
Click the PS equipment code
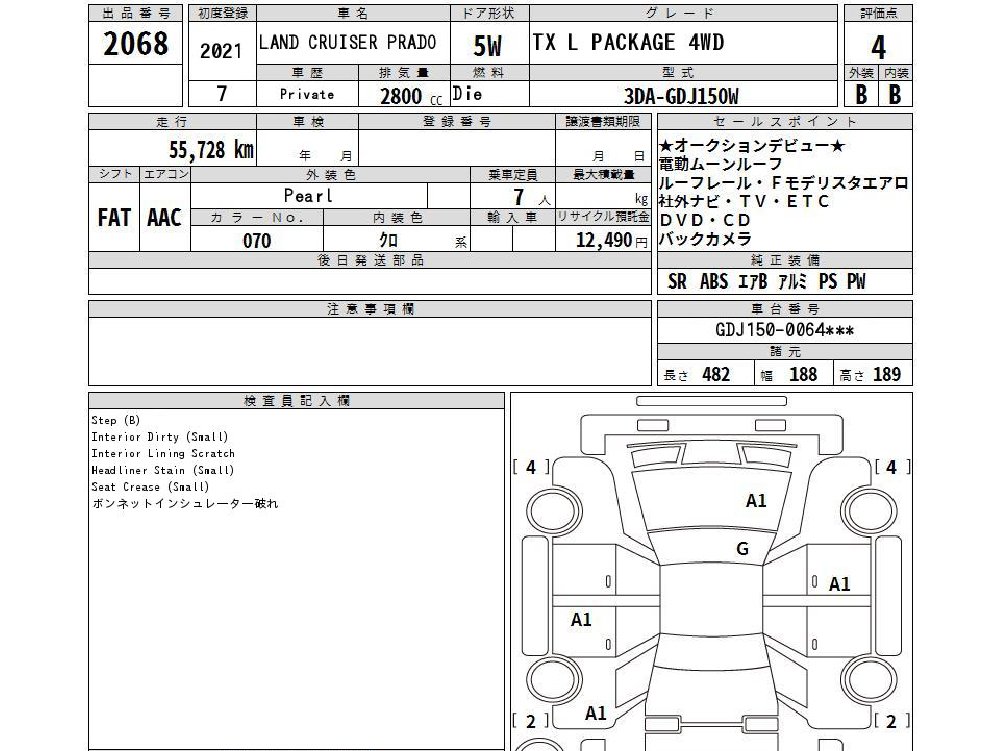[828, 281]
